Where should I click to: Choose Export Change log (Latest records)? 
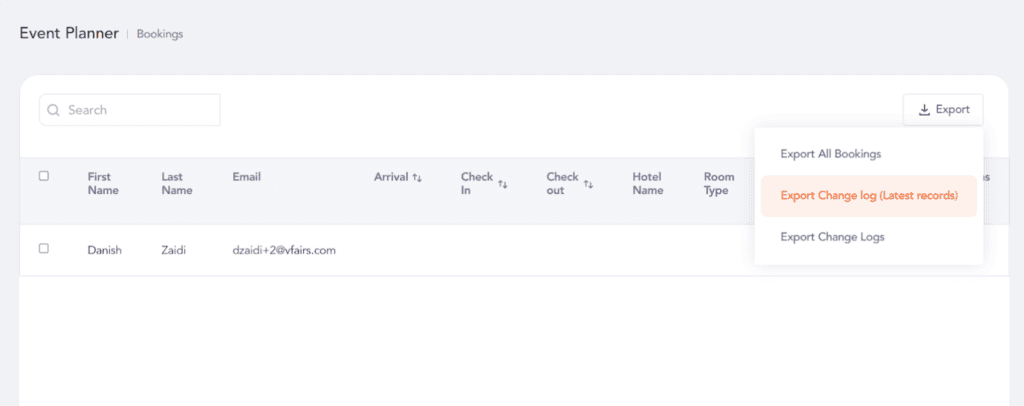[869, 196]
